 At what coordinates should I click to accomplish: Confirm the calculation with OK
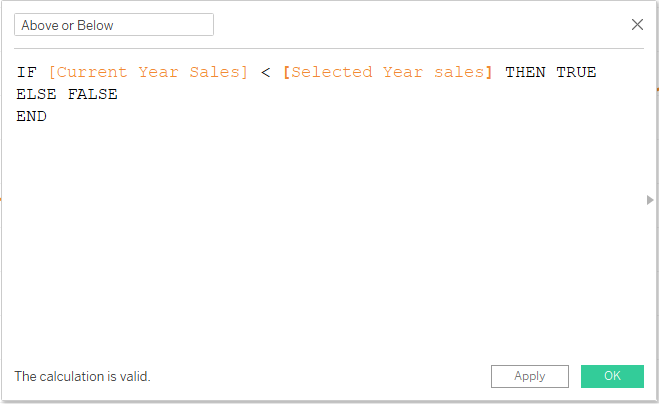pyautogui.click(x=612, y=376)
